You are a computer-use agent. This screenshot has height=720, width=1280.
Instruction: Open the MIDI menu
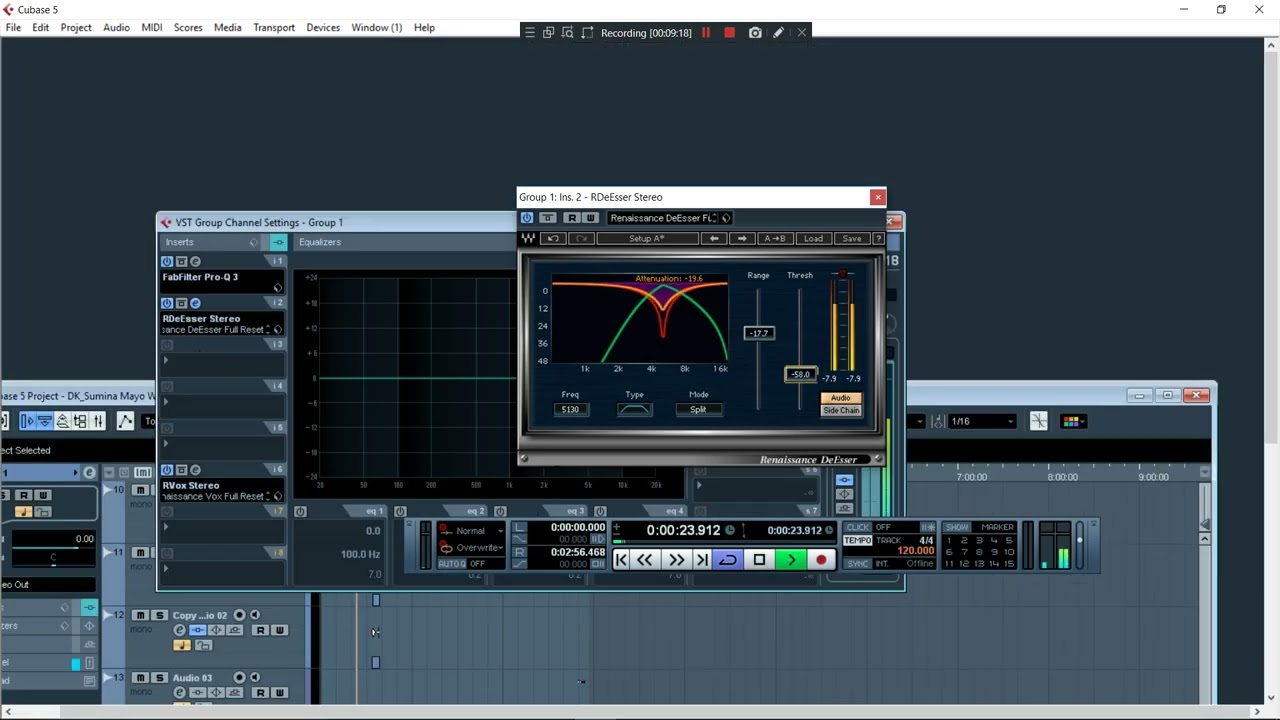point(152,27)
